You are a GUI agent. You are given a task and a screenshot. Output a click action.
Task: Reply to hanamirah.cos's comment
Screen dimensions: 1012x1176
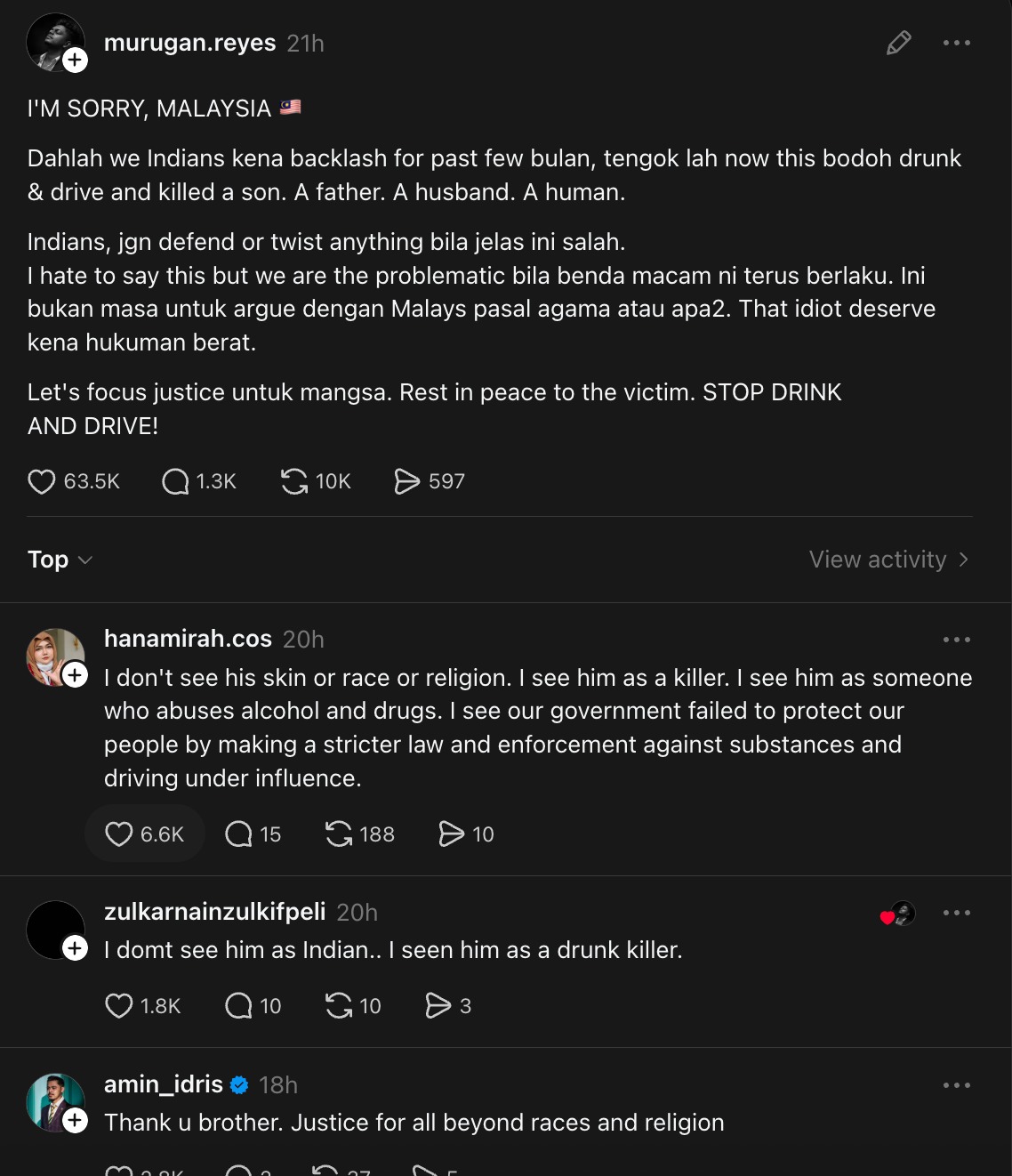pyautogui.click(x=238, y=834)
